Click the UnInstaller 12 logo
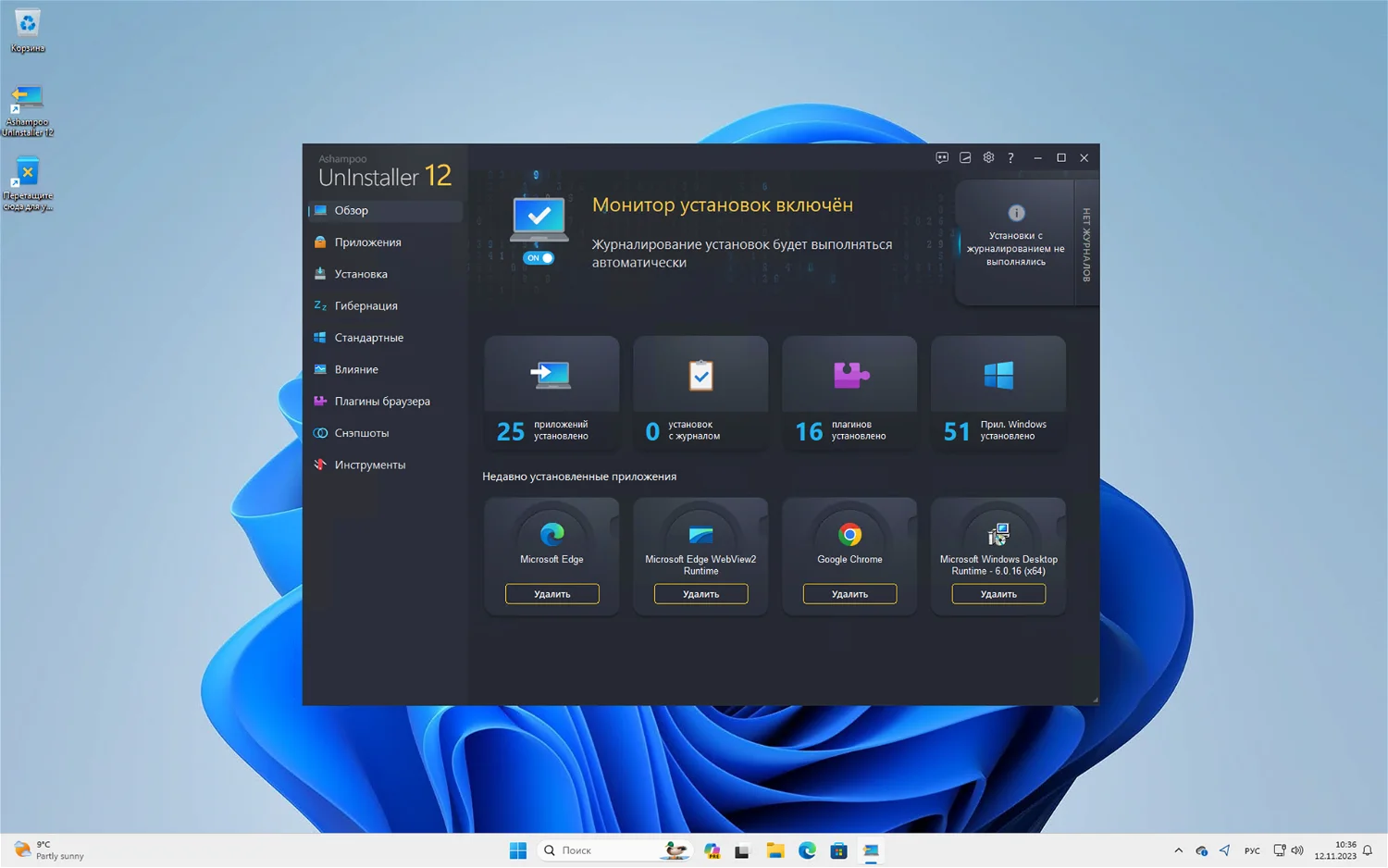 pos(384,171)
